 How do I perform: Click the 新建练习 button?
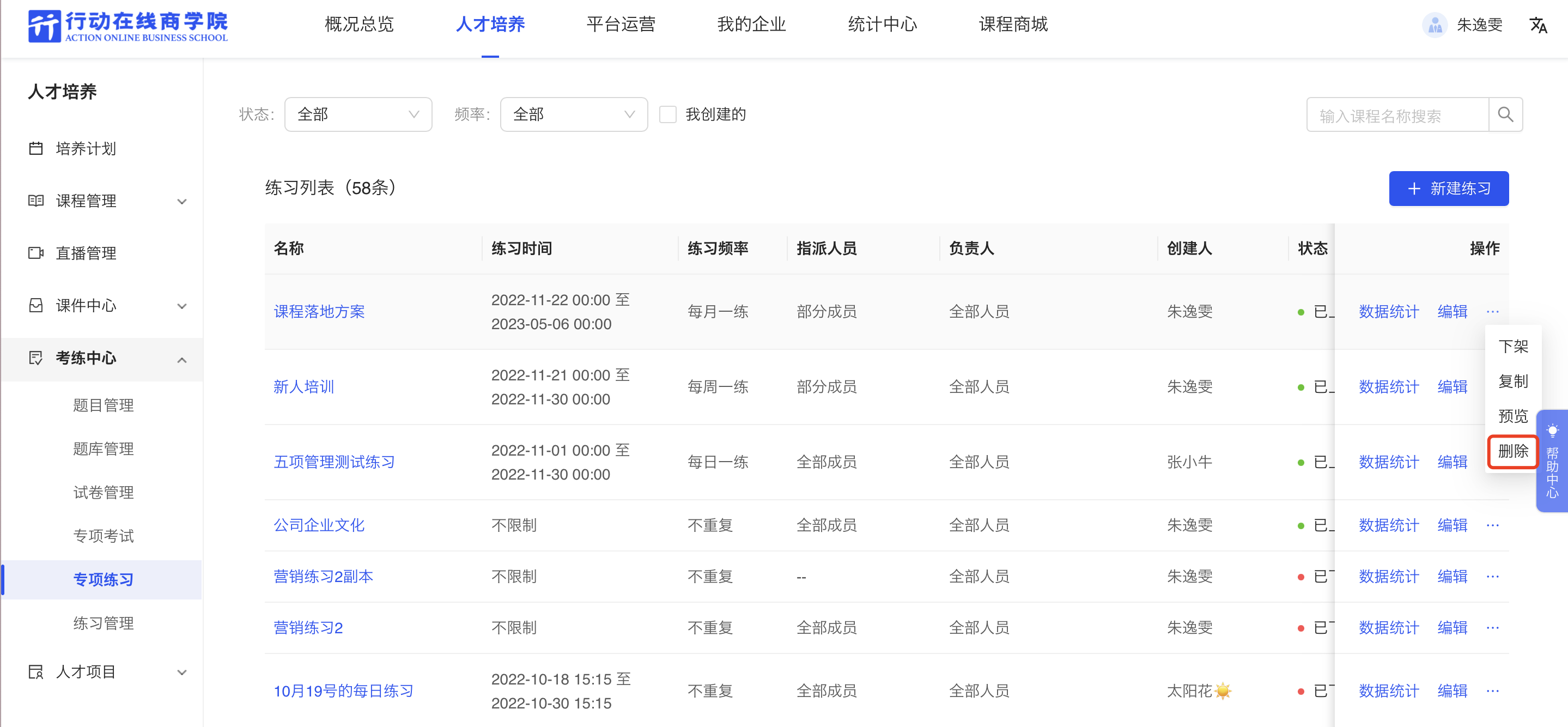click(1449, 189)
